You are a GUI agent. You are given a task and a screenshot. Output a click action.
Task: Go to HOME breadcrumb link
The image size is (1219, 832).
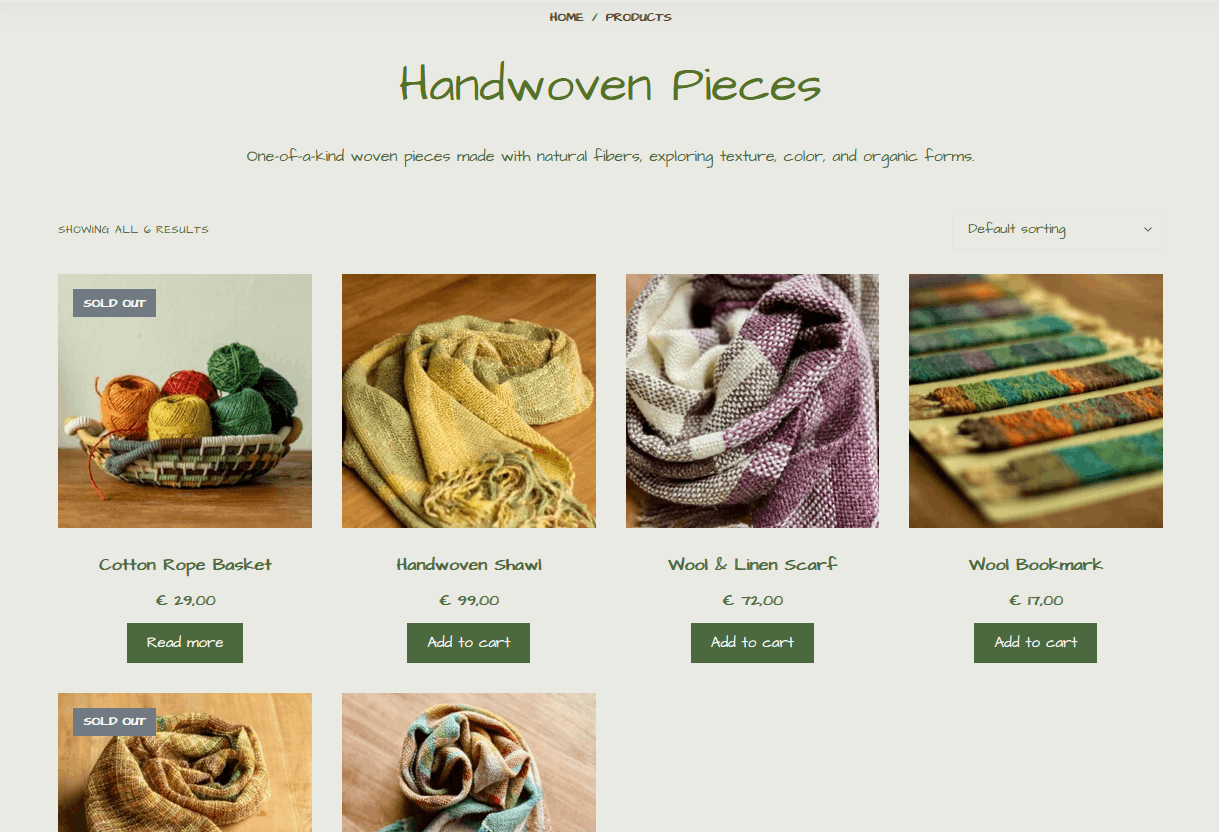(566, 17)
